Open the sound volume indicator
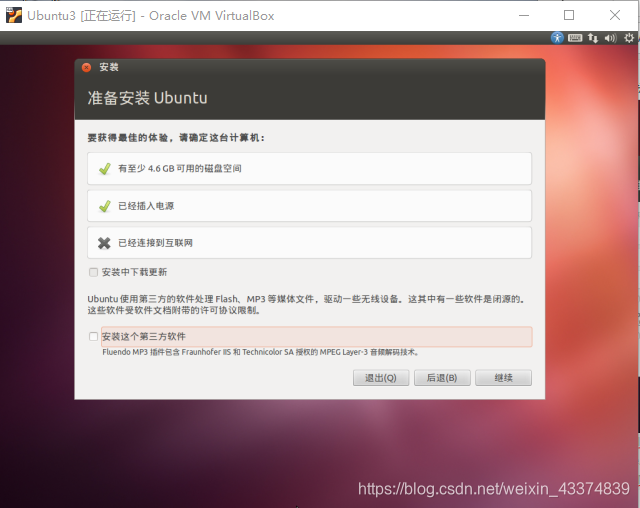Viewport: 640px width, 508px height. click(610, 38)
